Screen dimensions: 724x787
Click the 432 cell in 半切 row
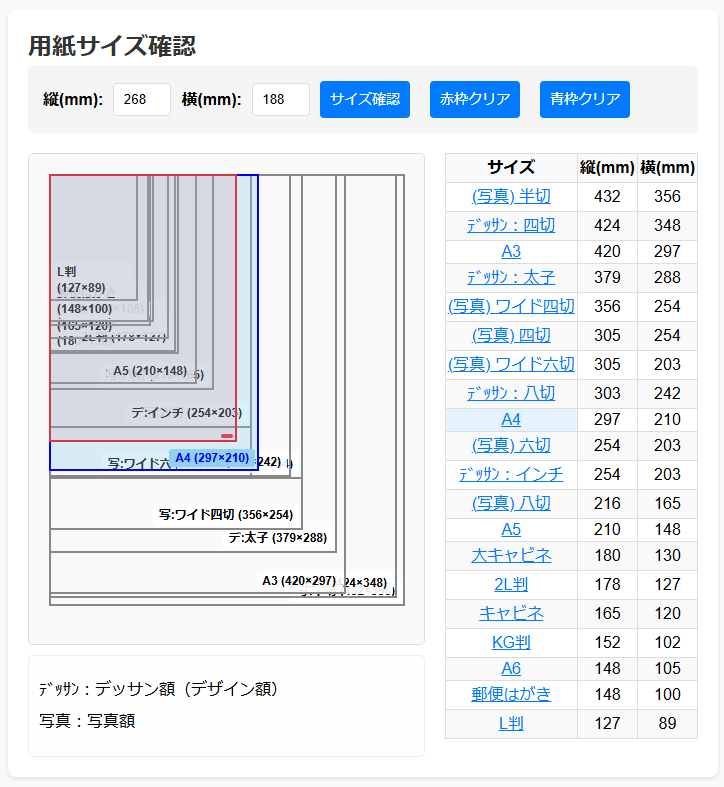tap(607, 196)
